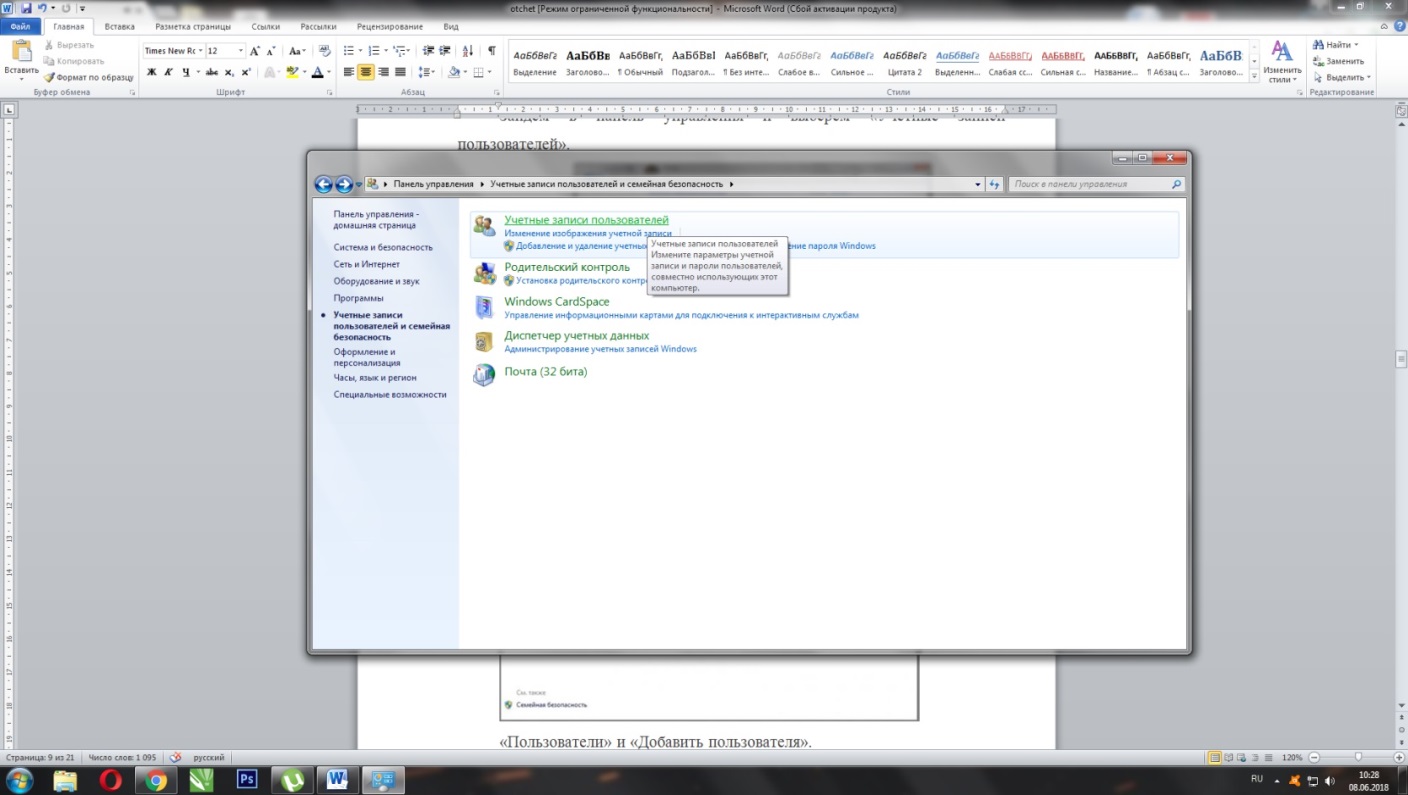The image size is (1408, 795).
Task: Click the Найти (Find) button
Action: (x=1336, y=45)
